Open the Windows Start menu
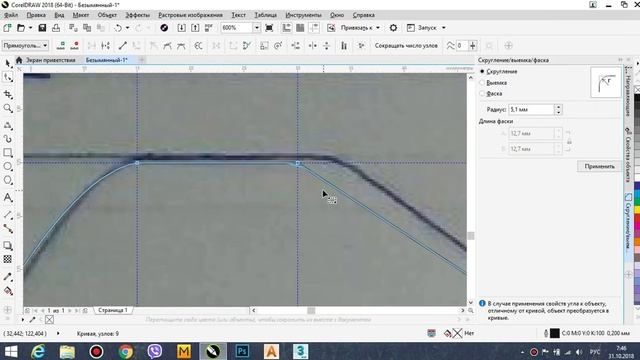The width and height of the screenshot is (640, 360). click(x=11, y=351)
